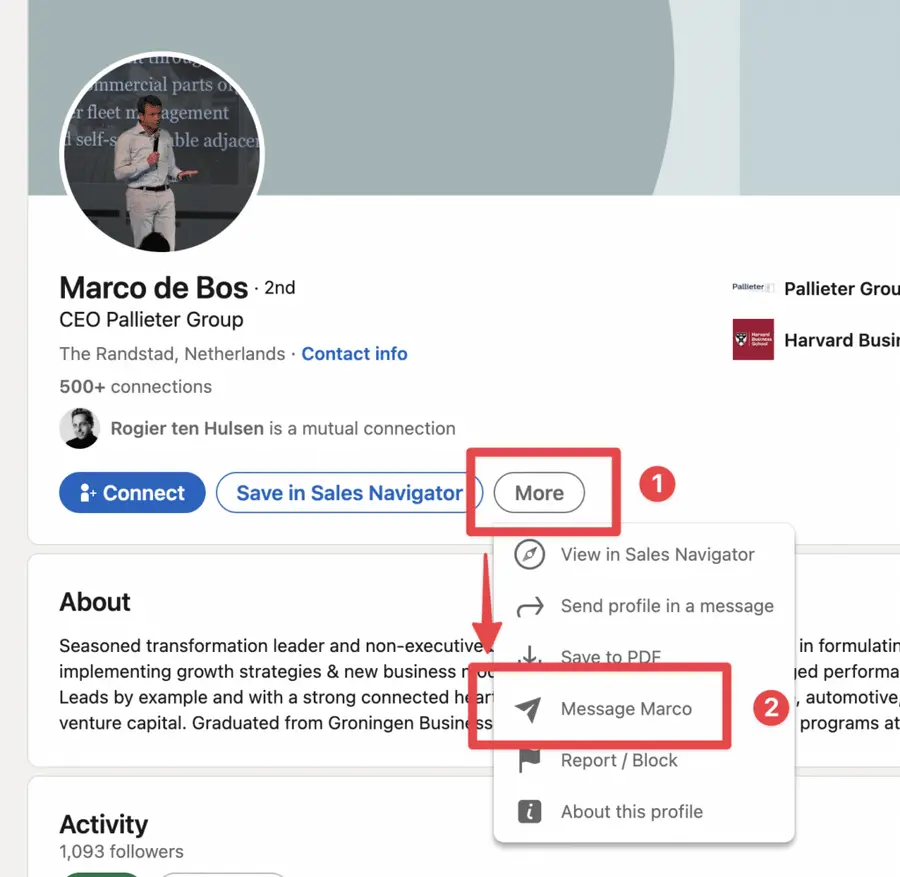Click the download icon next to Save to PDF
Image resolution: width=900 pixels, height=877 pixels.
pyautogui.click(x=529, y=657)
